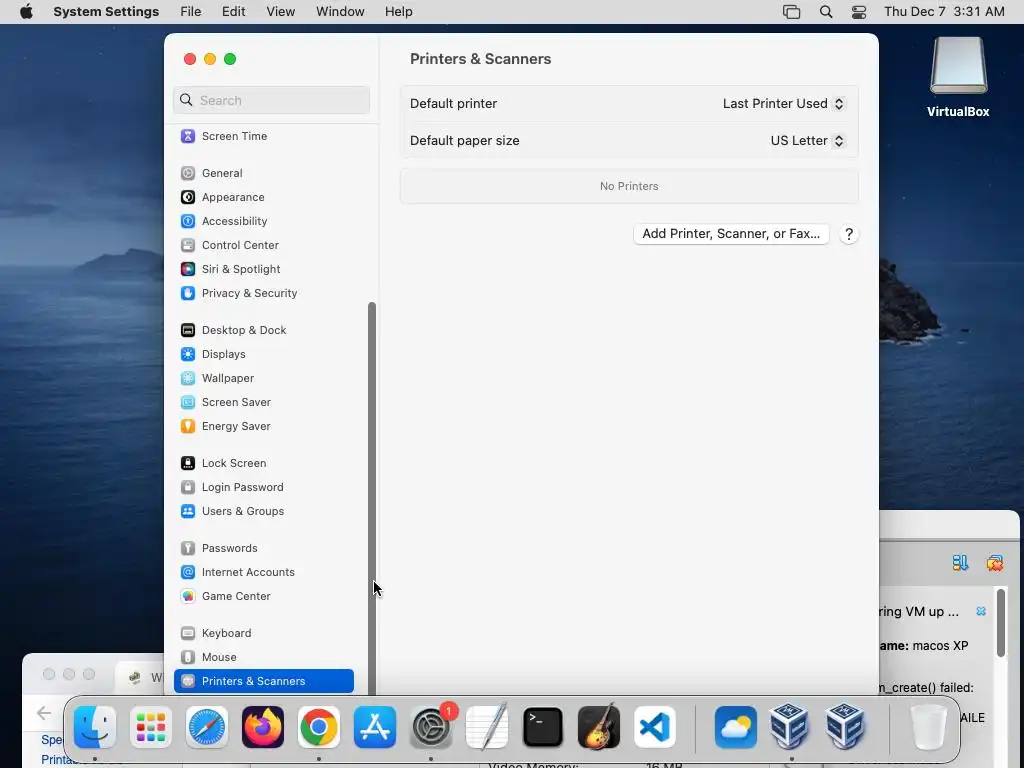This screenshot has width=1024, height=768.
Task: Select Printers & Scanners sidebar item
Action: click(x=264, y=681)
